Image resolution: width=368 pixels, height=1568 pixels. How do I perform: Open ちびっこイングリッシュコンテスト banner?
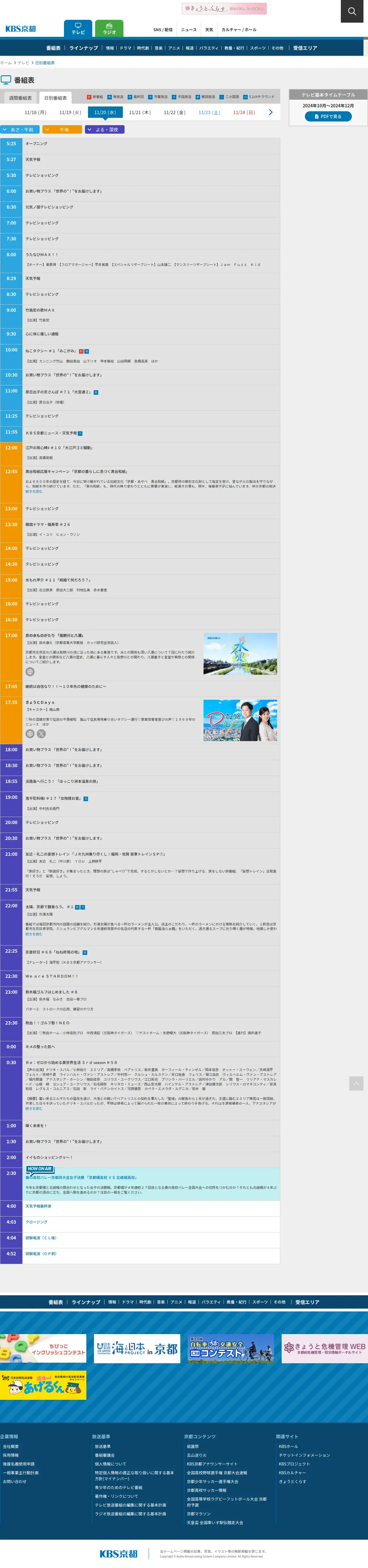pos(43,1348)
